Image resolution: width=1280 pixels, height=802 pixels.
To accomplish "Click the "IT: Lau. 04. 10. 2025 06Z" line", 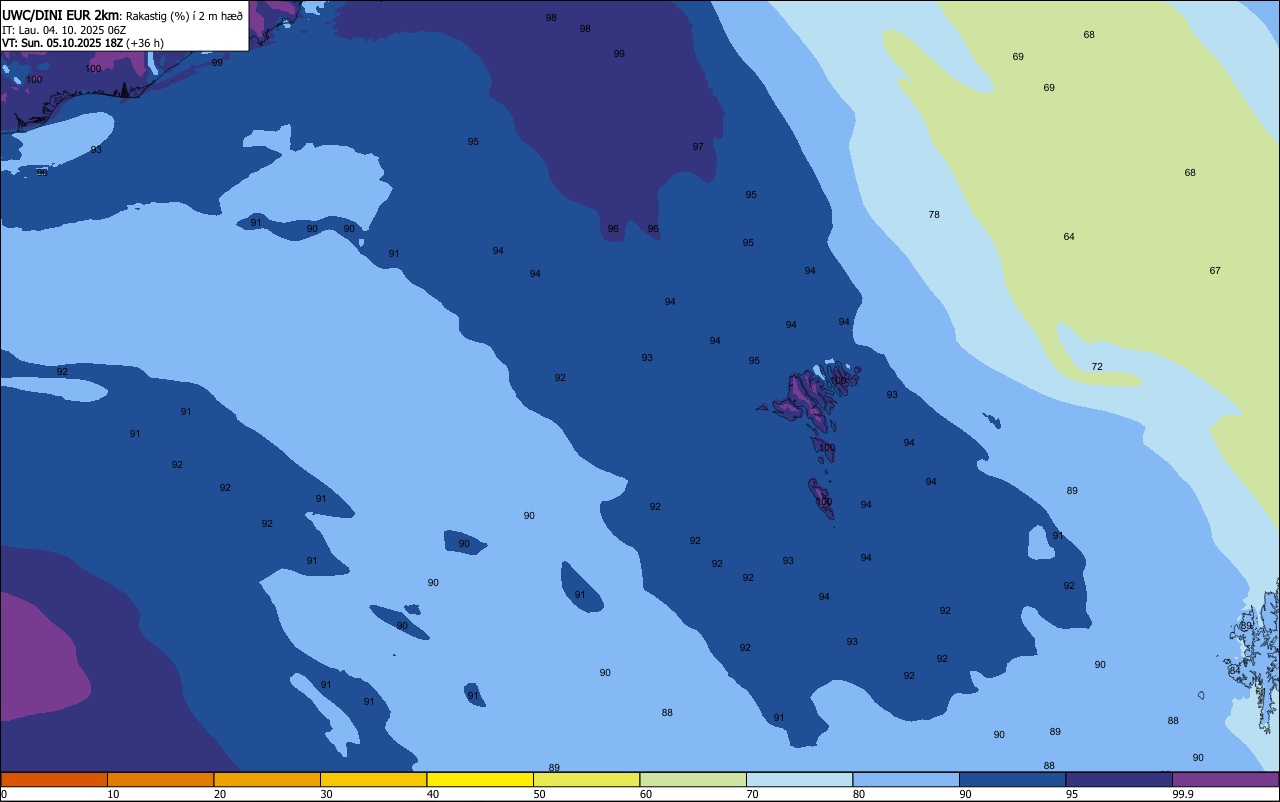I will tap(64, 30).
